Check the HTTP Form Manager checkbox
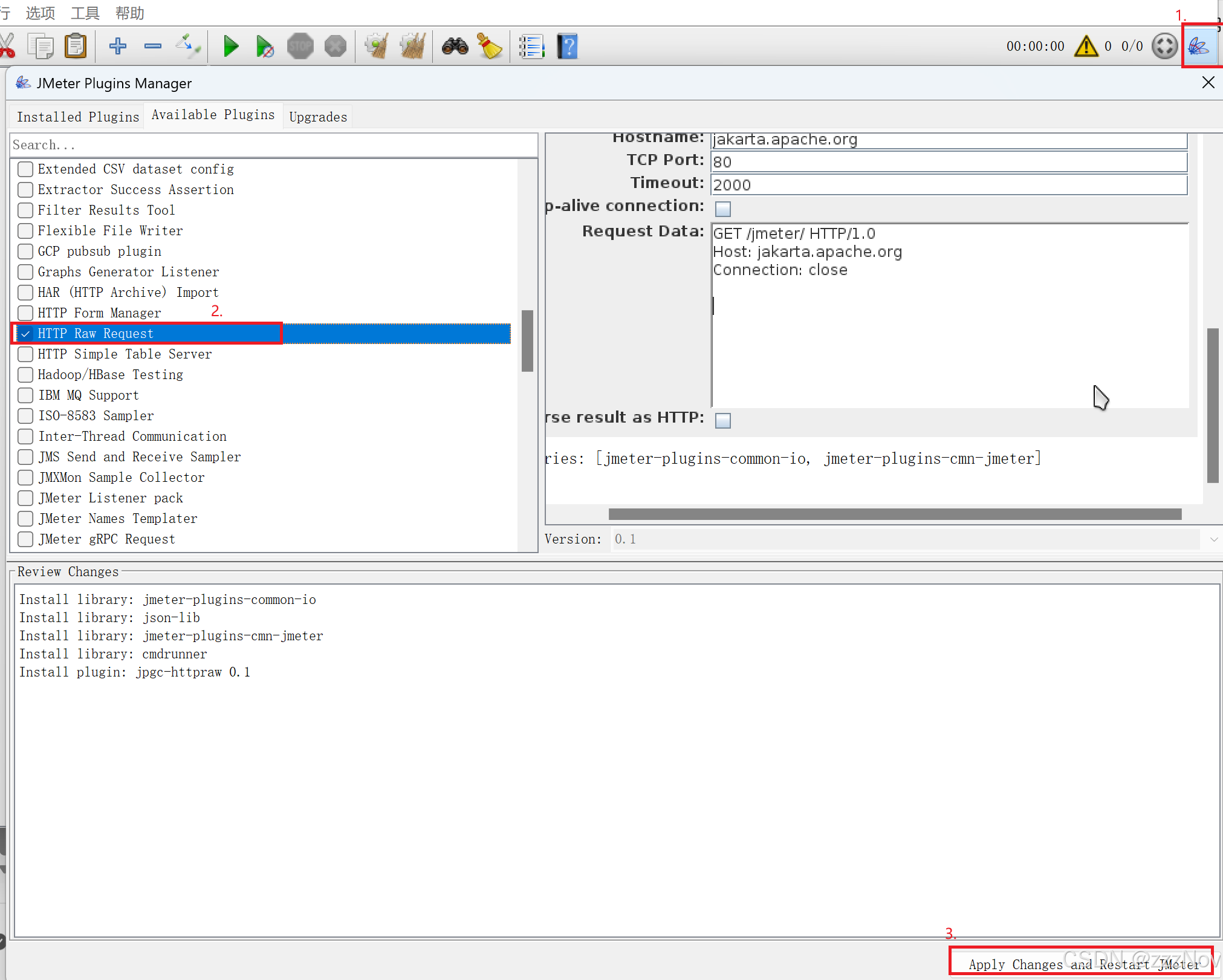1223x980 pixels. [25, 313]
